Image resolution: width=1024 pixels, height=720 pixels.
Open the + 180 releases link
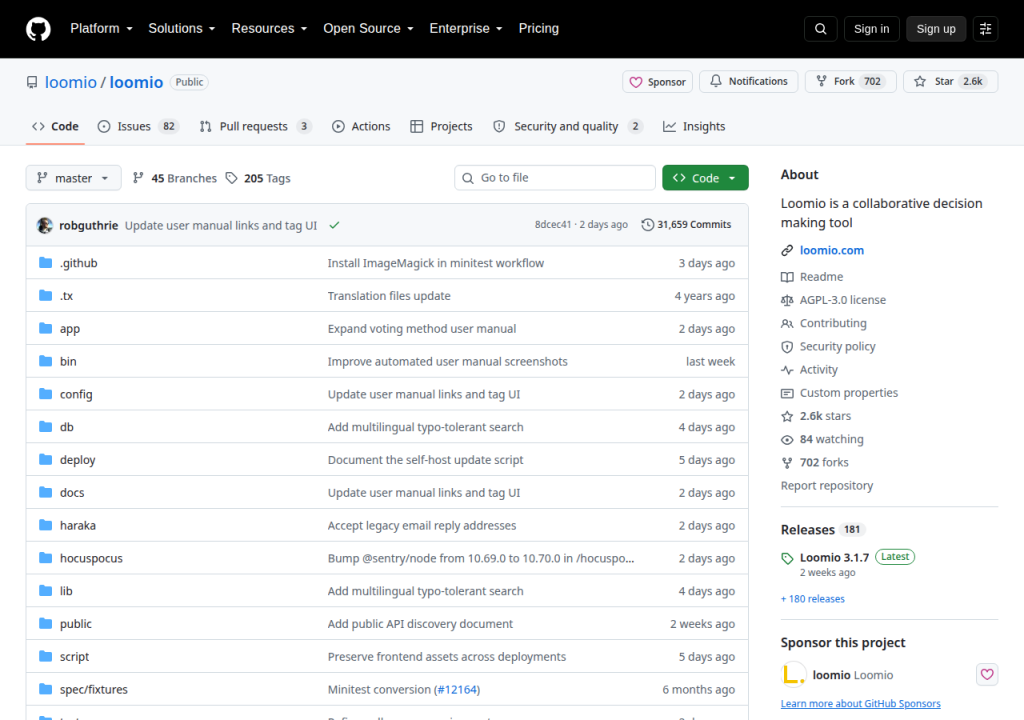812,598
